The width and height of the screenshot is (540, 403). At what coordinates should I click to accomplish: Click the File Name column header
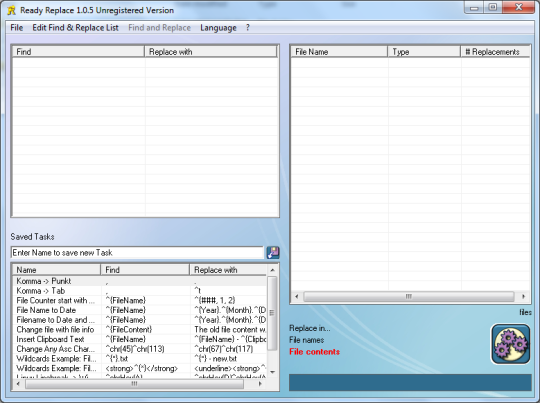[339, 52]
